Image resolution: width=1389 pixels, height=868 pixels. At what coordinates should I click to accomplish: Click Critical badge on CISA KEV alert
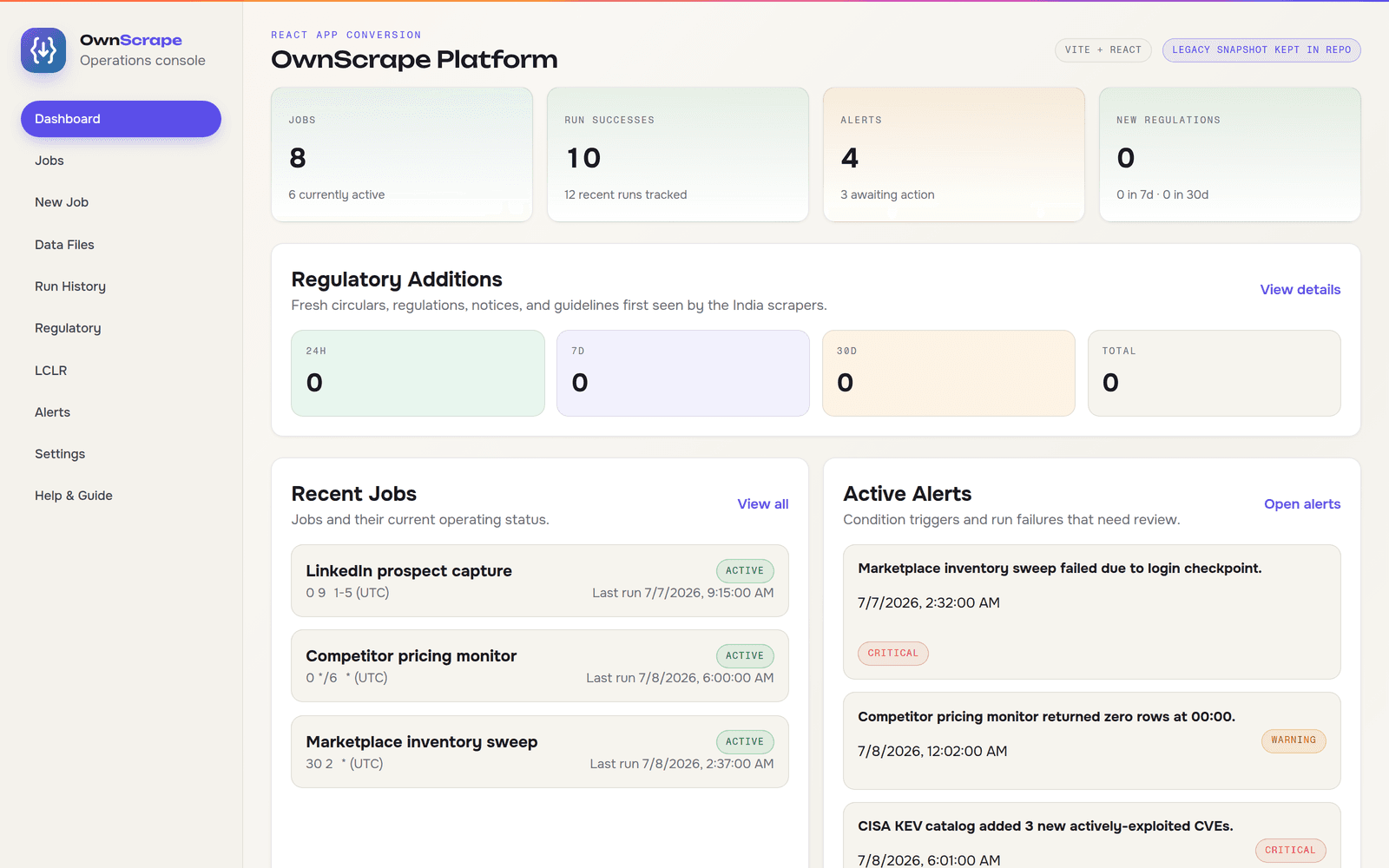(x=1290, y=851)
